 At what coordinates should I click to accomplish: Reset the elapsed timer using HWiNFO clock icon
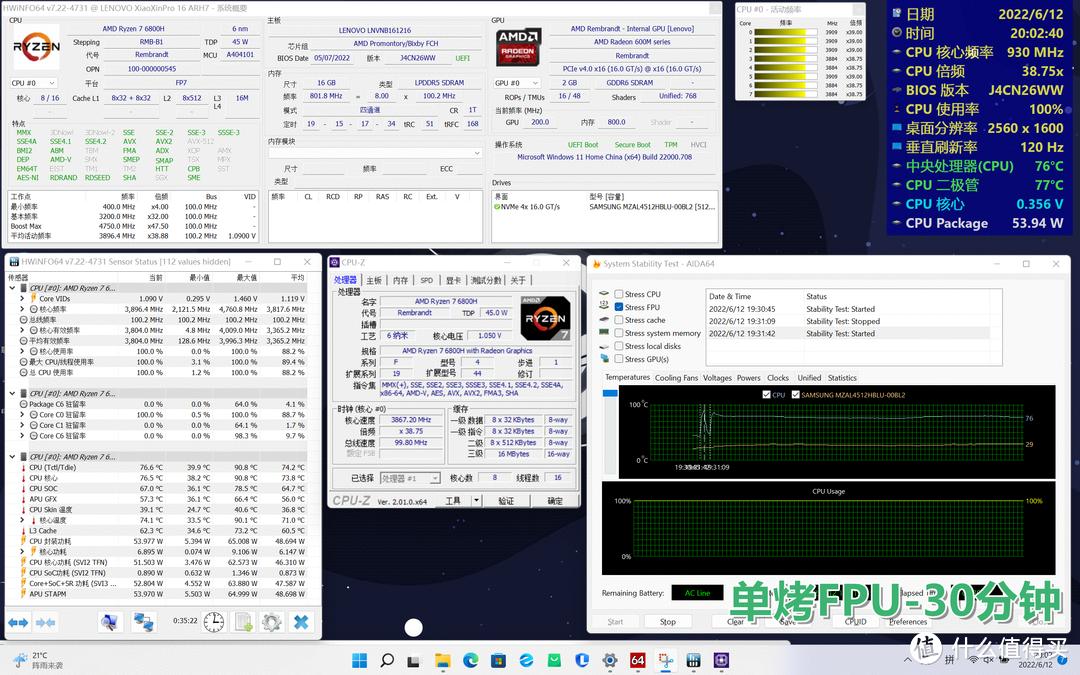pos(213,621)
